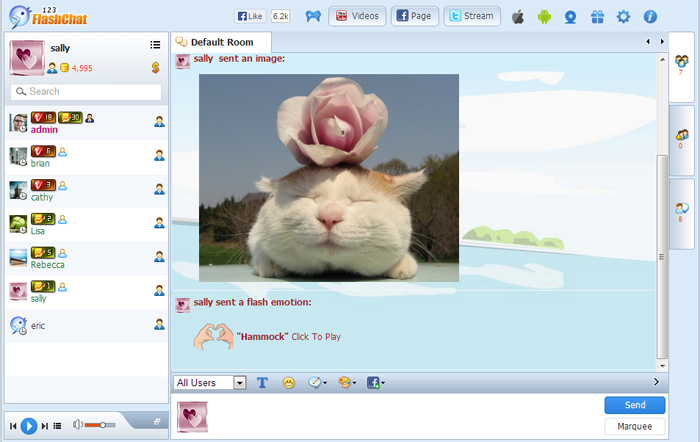
Task: Click the Marquee button
Action: coord(634,426)
